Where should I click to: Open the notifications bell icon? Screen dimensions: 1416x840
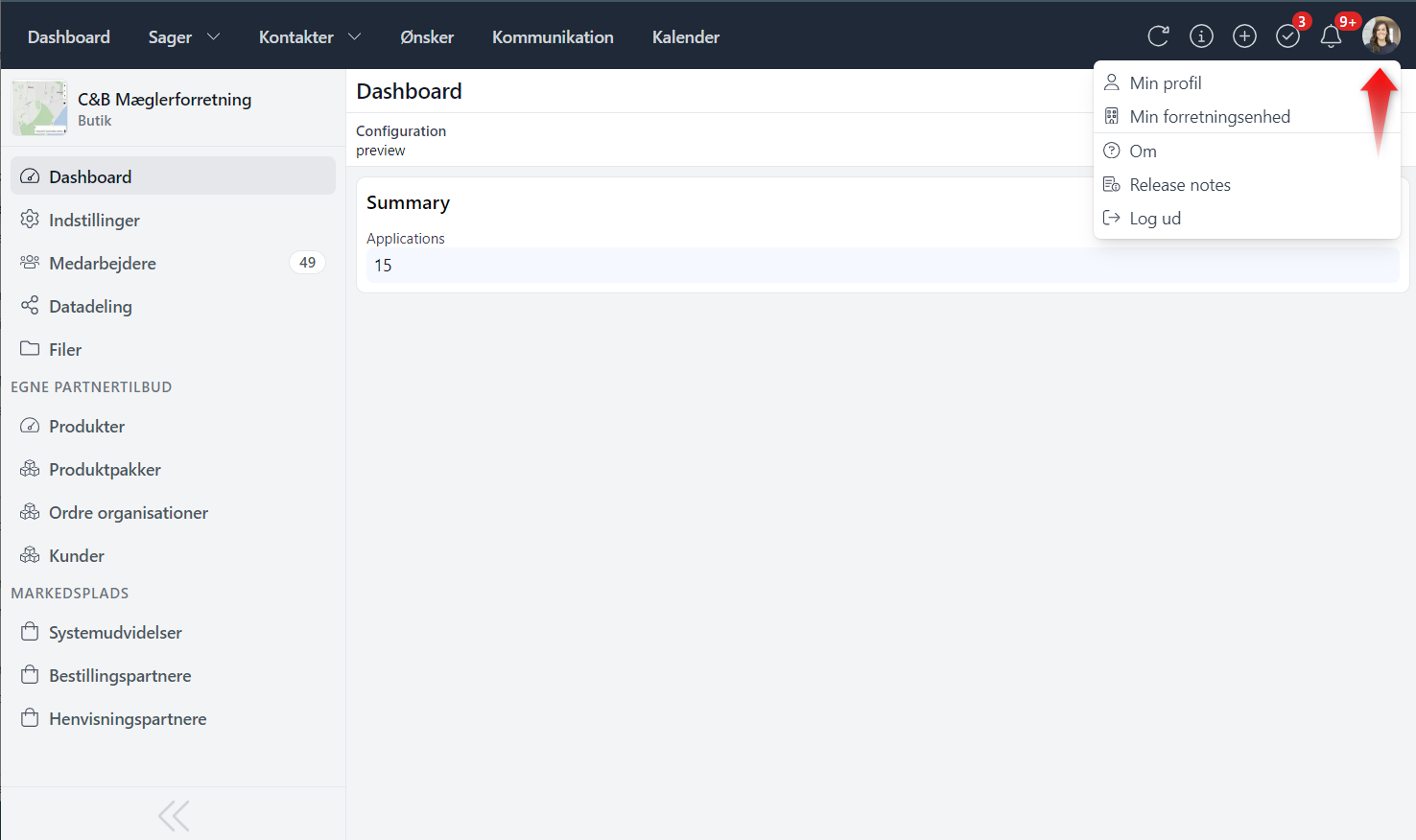pyautogui.click(x=1331, y=36)
